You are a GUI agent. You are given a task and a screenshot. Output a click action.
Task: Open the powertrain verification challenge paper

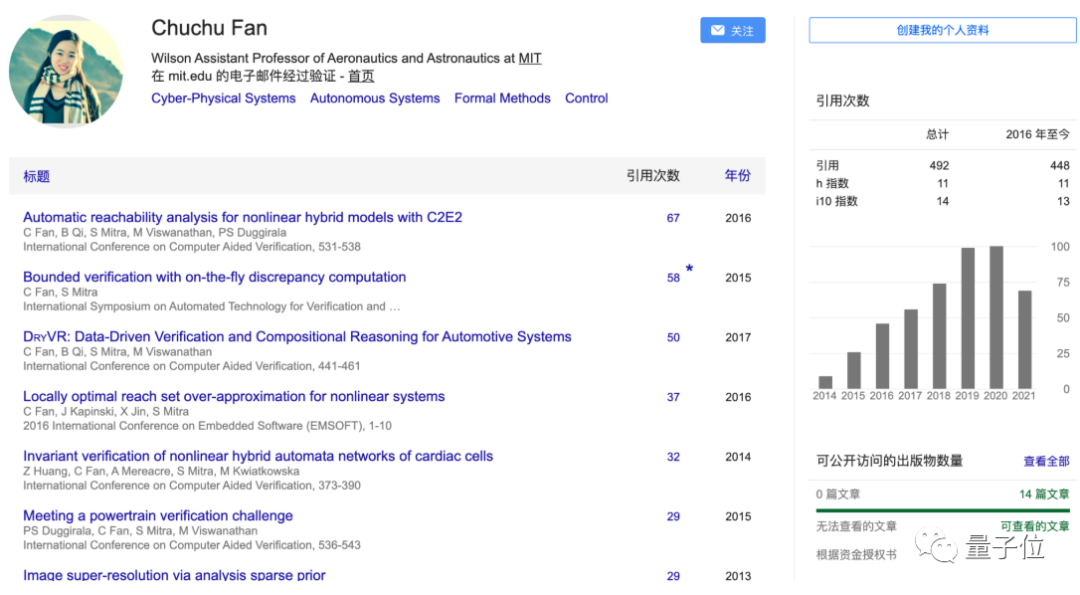158,516
